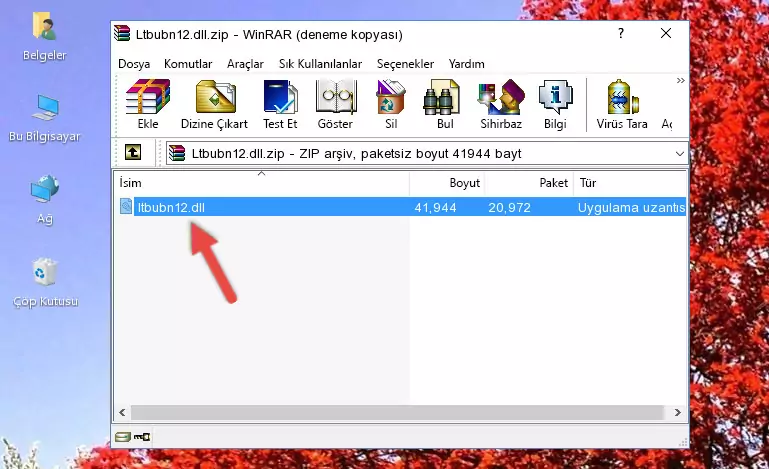Click the title bar help question mark
Image resolution: width=769 pixels, height=469 pixels.
621,33
